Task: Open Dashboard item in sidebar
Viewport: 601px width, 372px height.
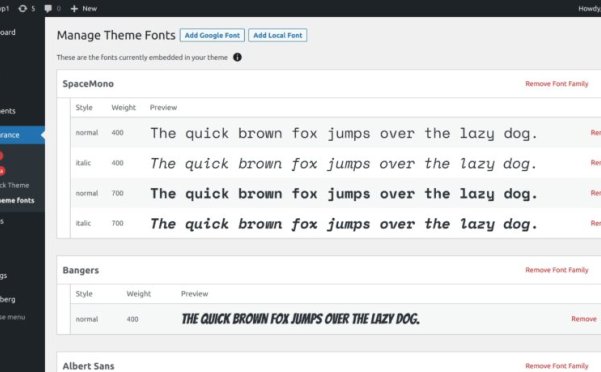Action: (8, 32)
